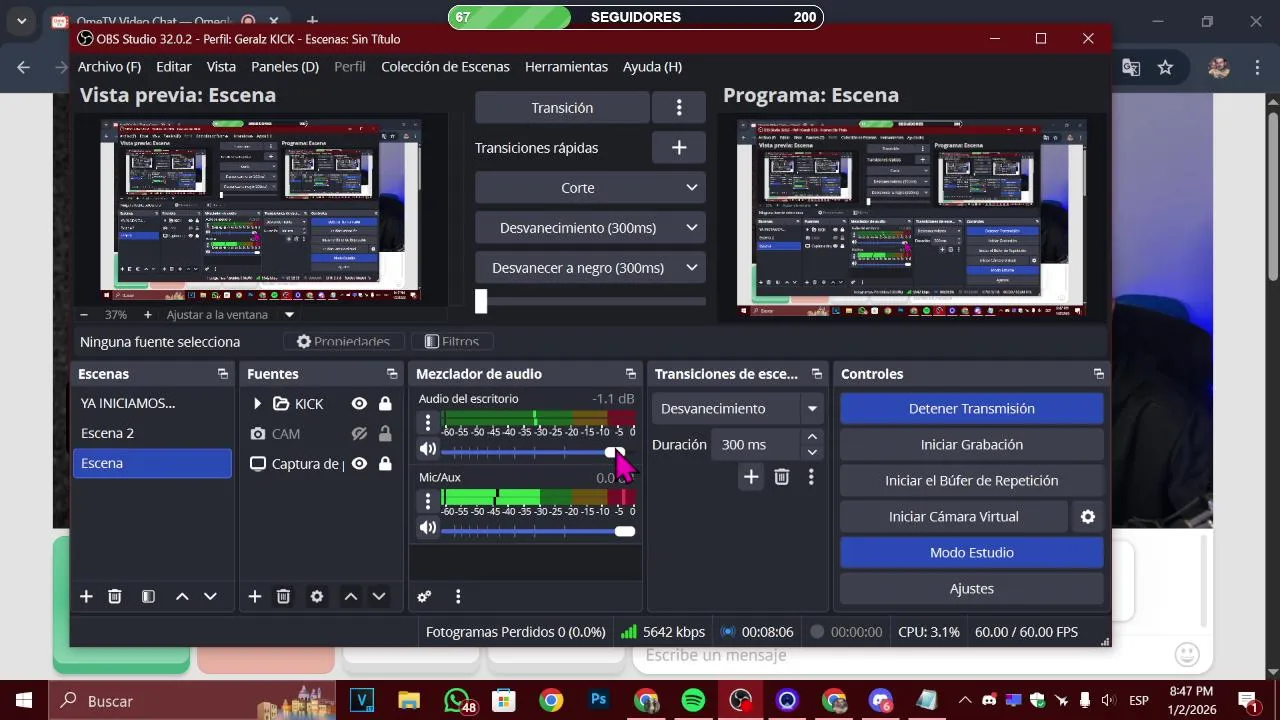Viewport: 1280px width, 720px height.
Task: Open Ajustes settings button
Action: (971, 588)
